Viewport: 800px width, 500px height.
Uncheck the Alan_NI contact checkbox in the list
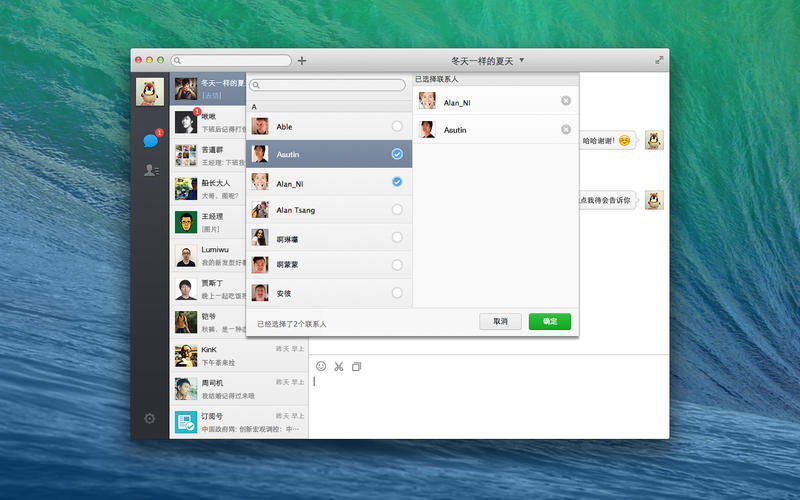coord(397,182)
